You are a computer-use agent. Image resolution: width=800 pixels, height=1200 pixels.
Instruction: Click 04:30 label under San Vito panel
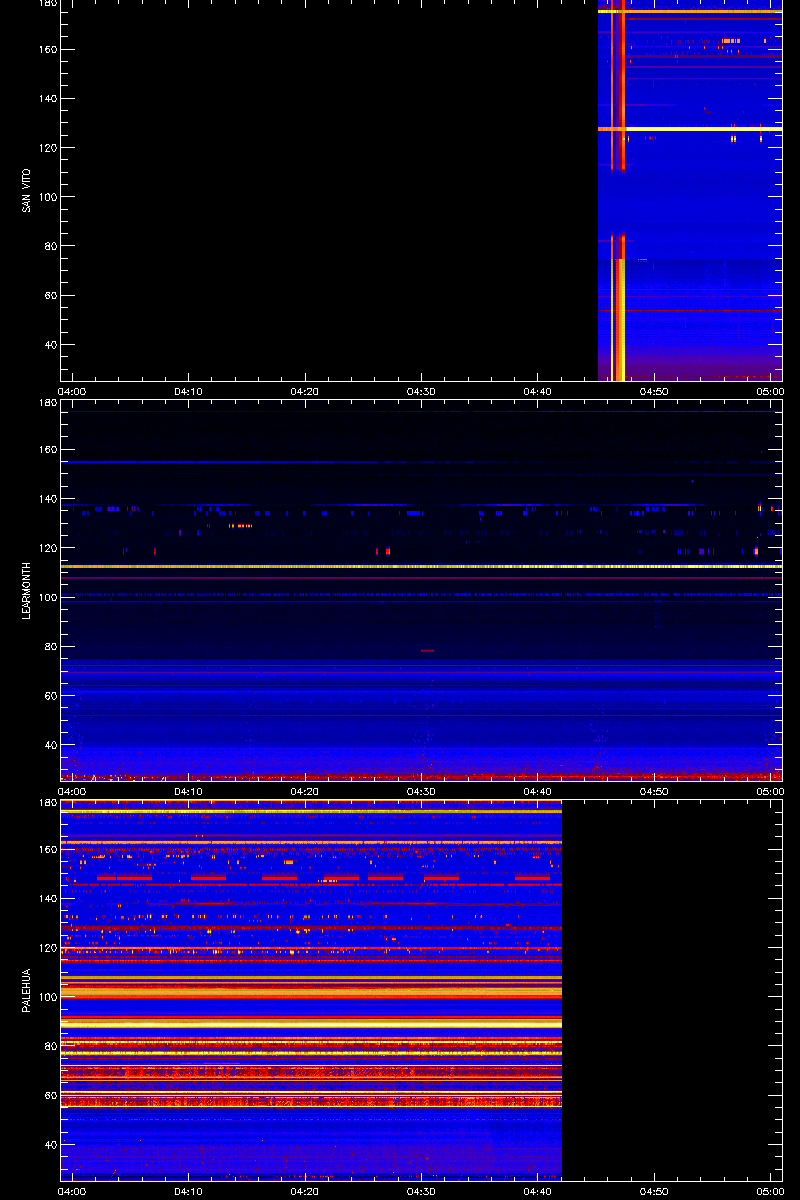(421, 391)
